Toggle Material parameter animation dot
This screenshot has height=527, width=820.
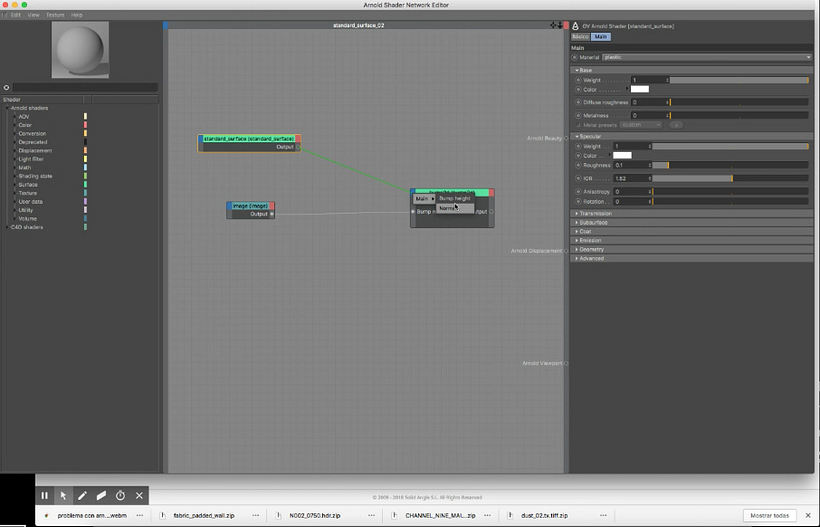coord(574,58)
